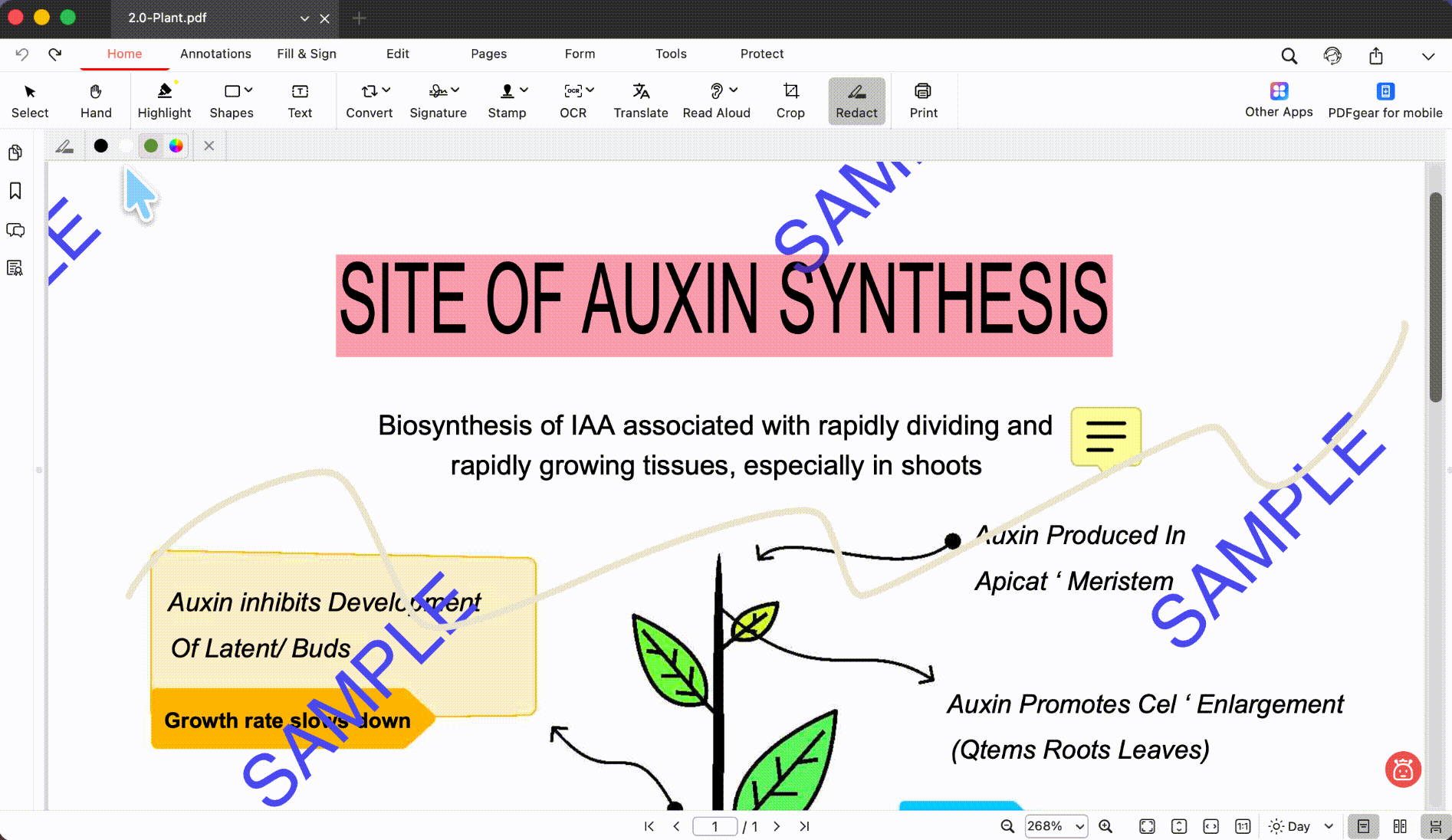The width and height of the screenshot is (1452, 840).
Task: Open the Signature tool
Action: 438,101
